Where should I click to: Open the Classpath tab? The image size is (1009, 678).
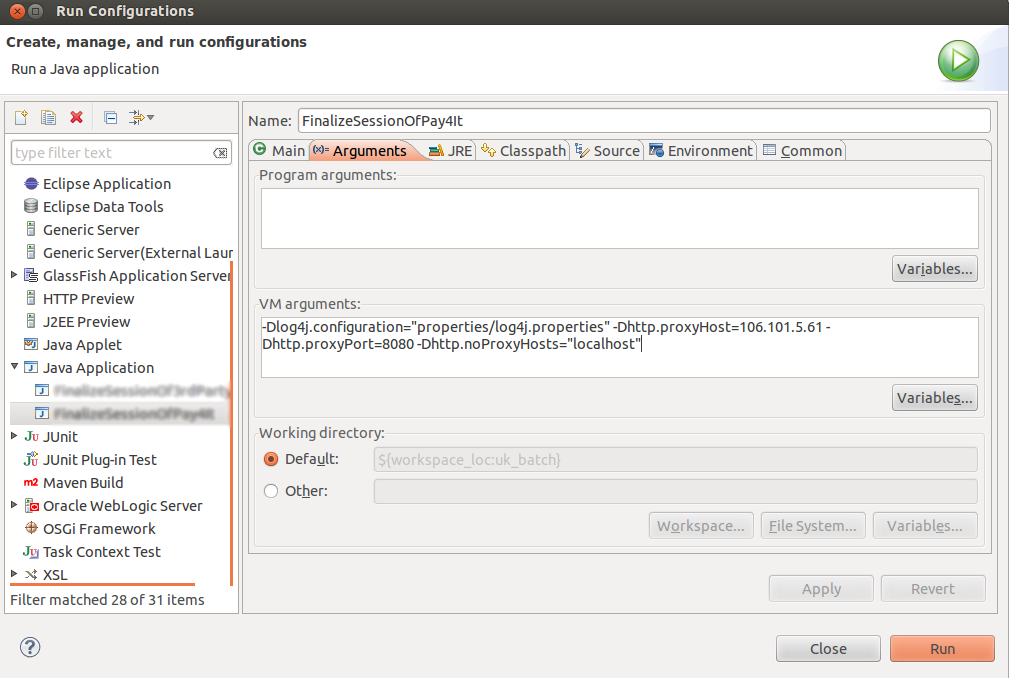(523, 151)
